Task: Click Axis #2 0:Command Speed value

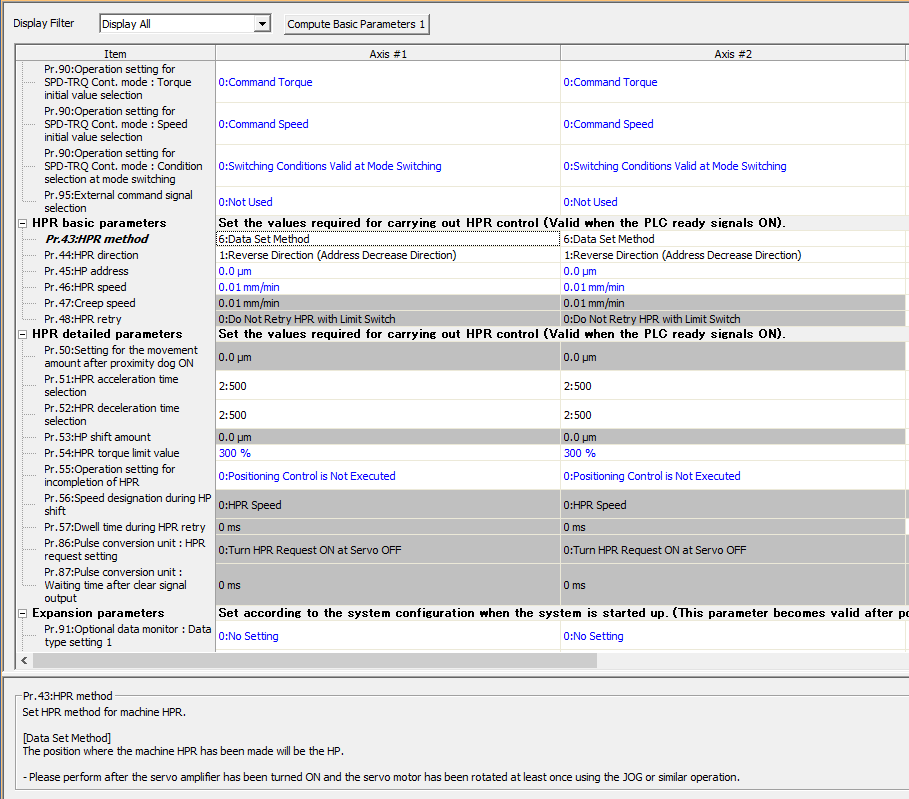Action: point(733,124)
